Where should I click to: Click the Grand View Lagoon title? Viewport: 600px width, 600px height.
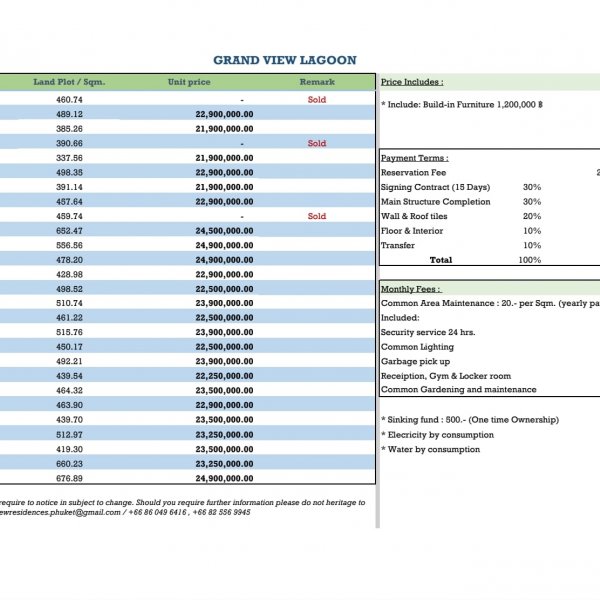click(284, 61)
